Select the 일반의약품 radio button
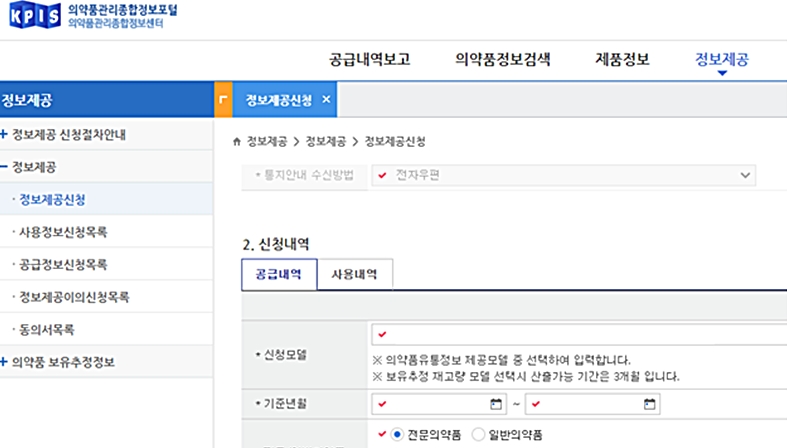Screen dimensions: 787x448 coord(478,435)
